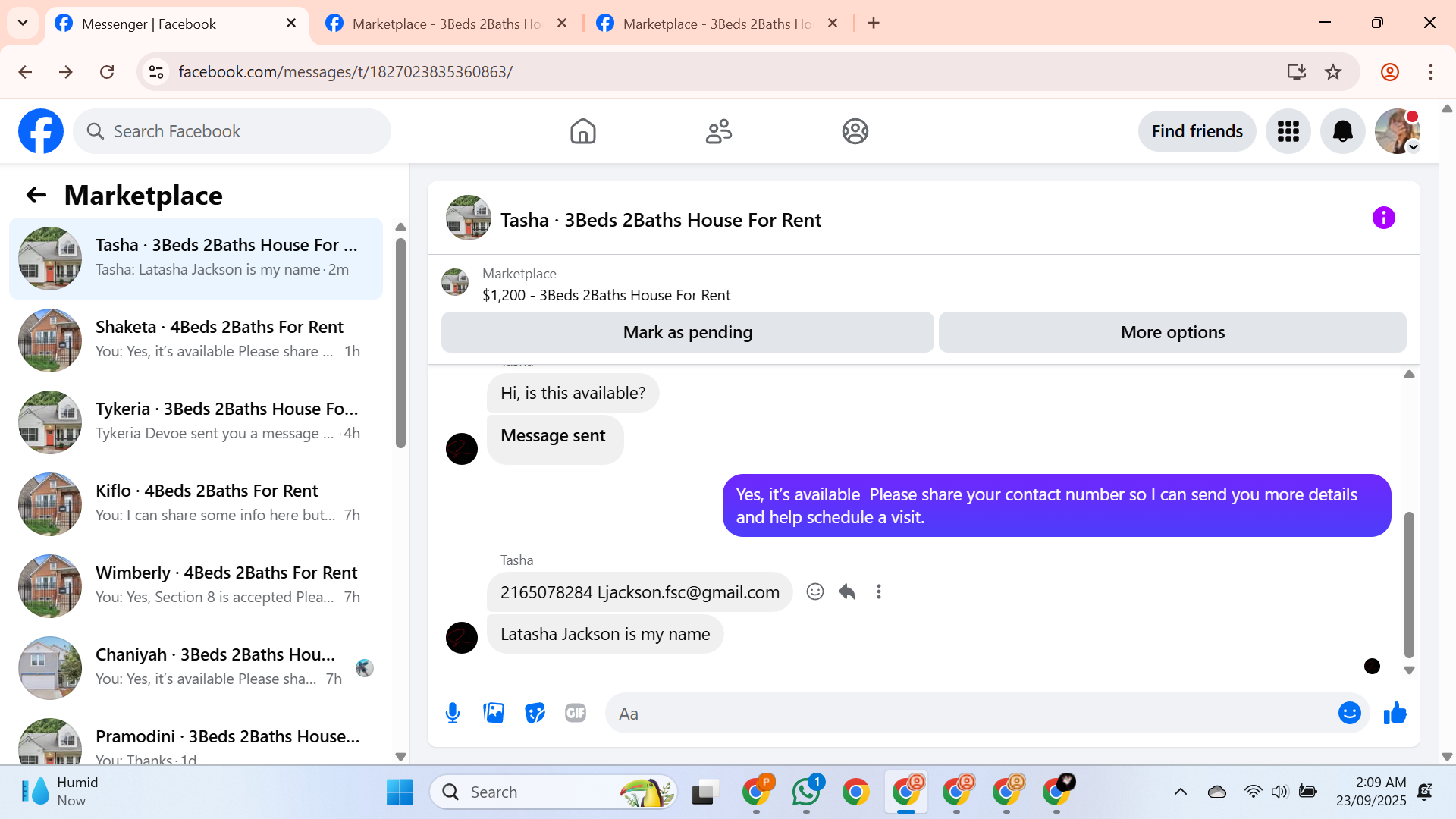Close the second Marketplace tab
This screenshot has width=1456, height=819.
562,24
